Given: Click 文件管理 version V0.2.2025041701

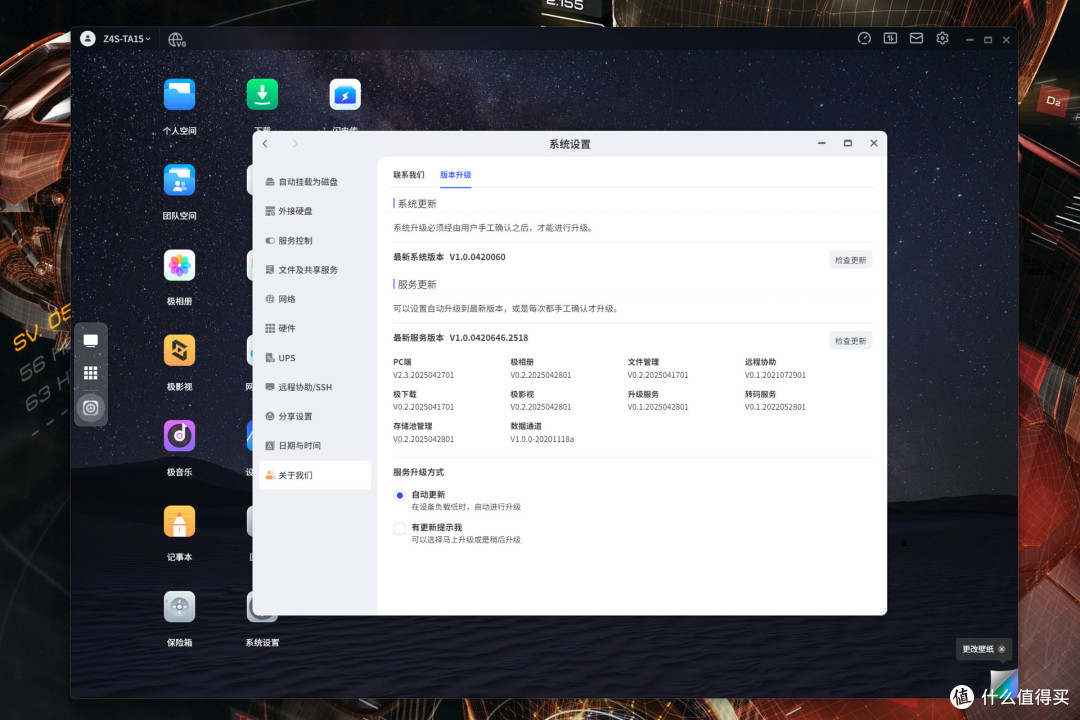Looking at the screenshot, I should pyautogui.click(x=657, y=376).
